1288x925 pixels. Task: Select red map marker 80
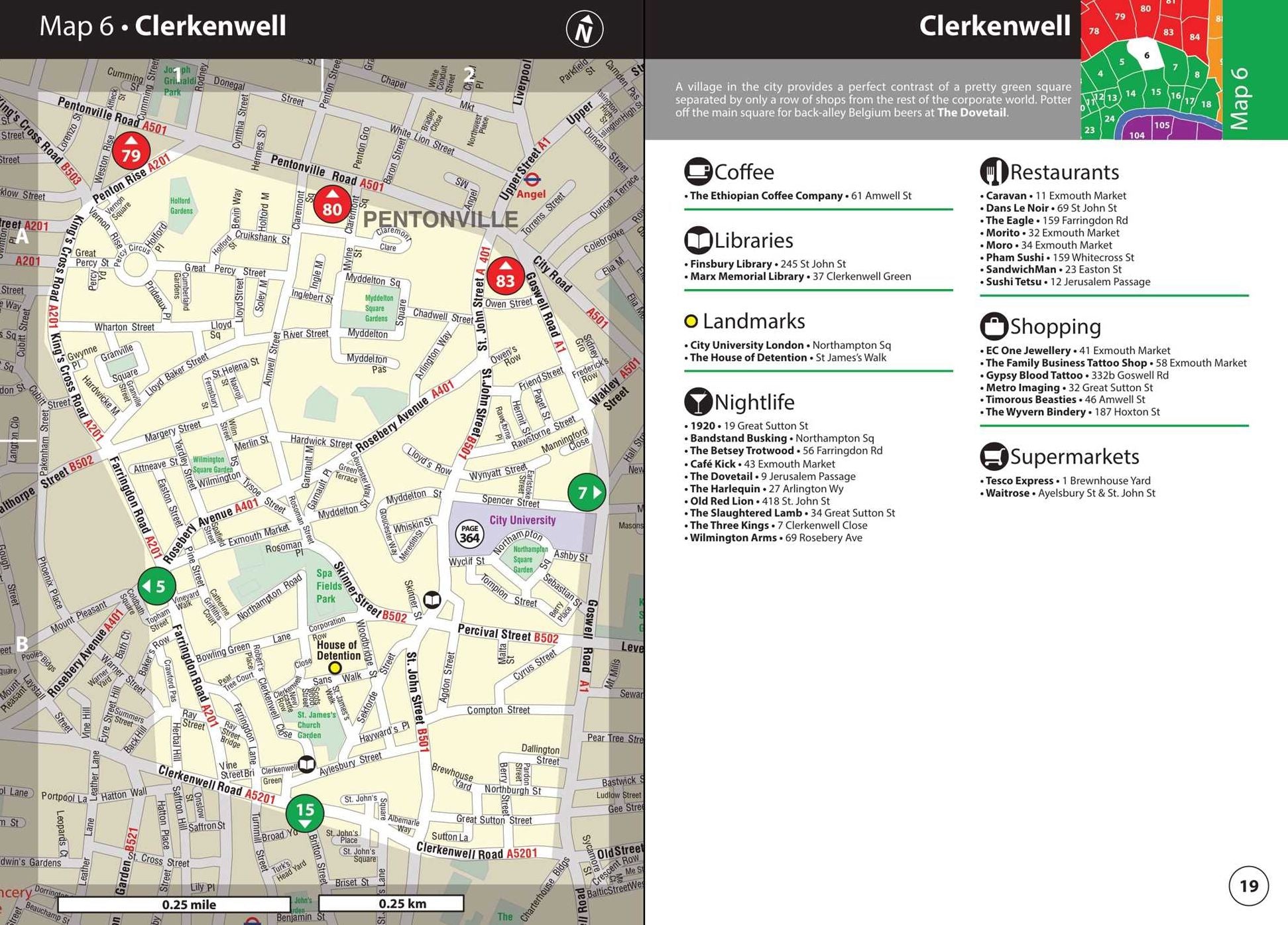pos(332,205)
